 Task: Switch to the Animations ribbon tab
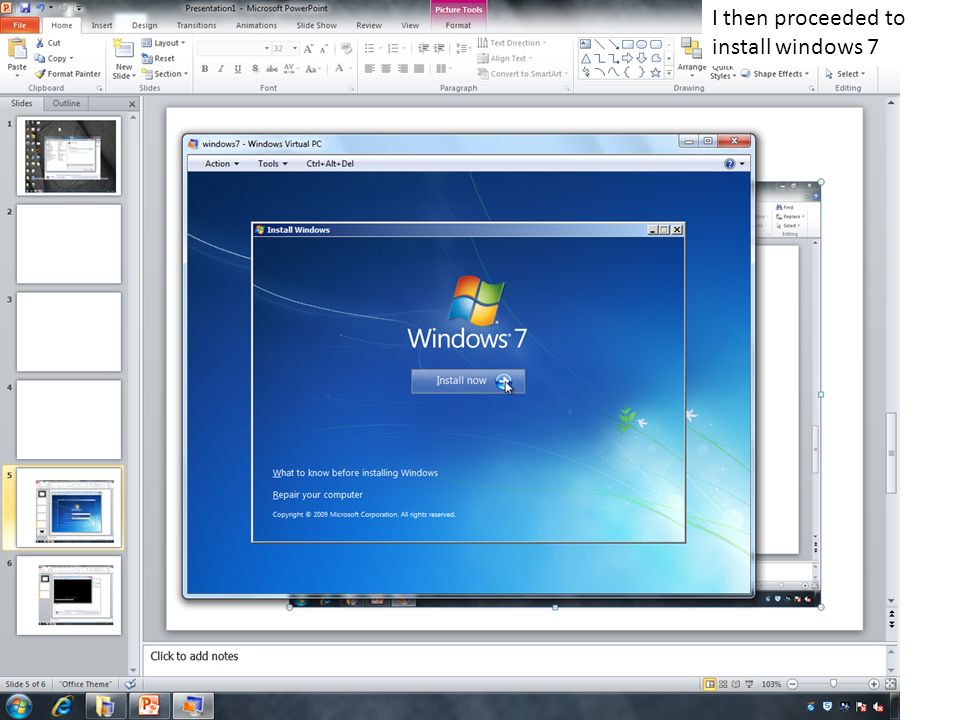[256, 25]
